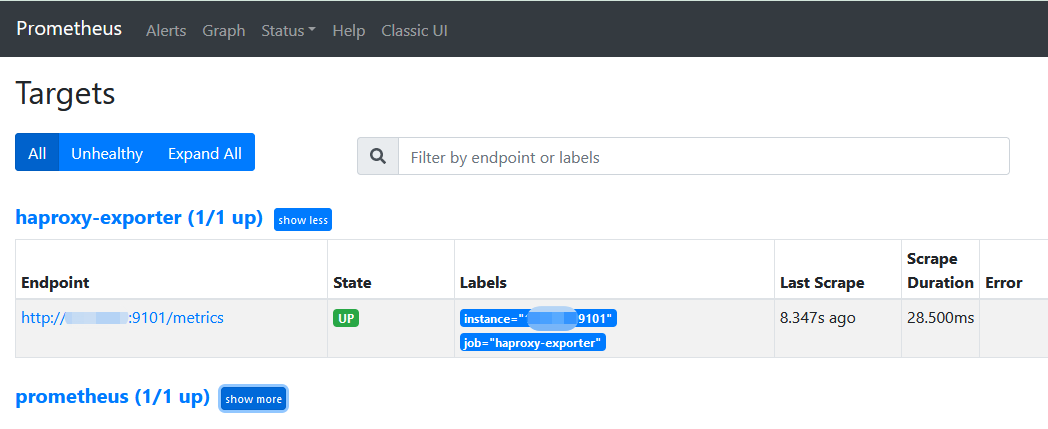Focus the filter by endpoint field

click(x=704, y=156)
